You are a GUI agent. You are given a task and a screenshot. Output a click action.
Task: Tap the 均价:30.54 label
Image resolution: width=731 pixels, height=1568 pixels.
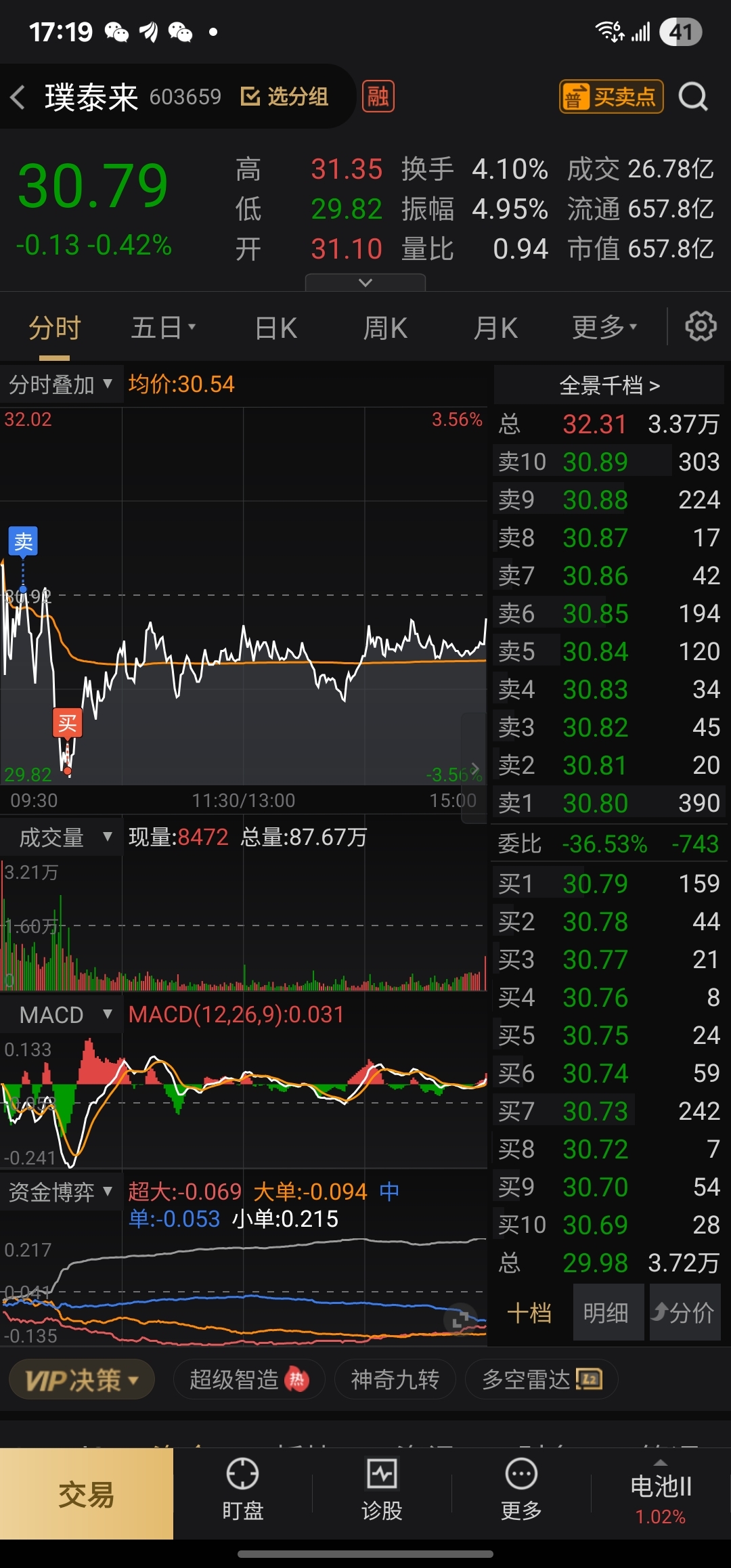click(181, 385)
